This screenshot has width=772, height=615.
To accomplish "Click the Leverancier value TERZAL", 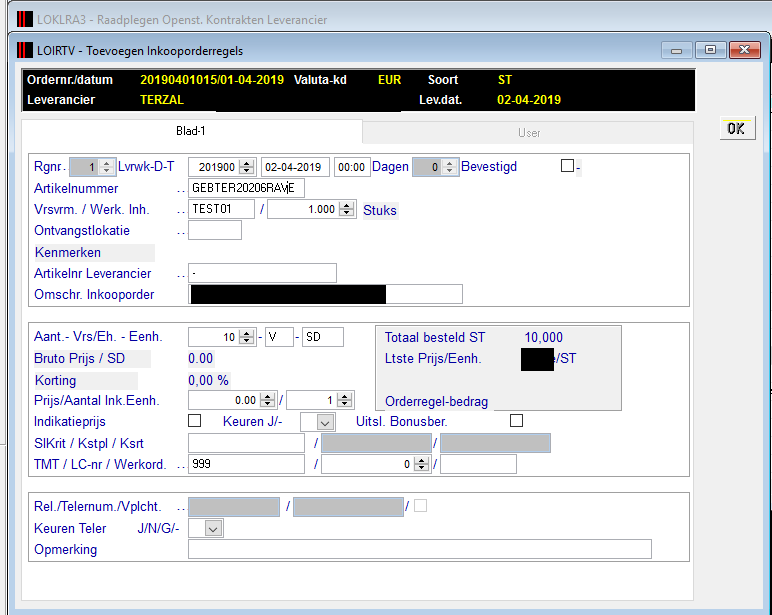I will (x=161, y=100).
